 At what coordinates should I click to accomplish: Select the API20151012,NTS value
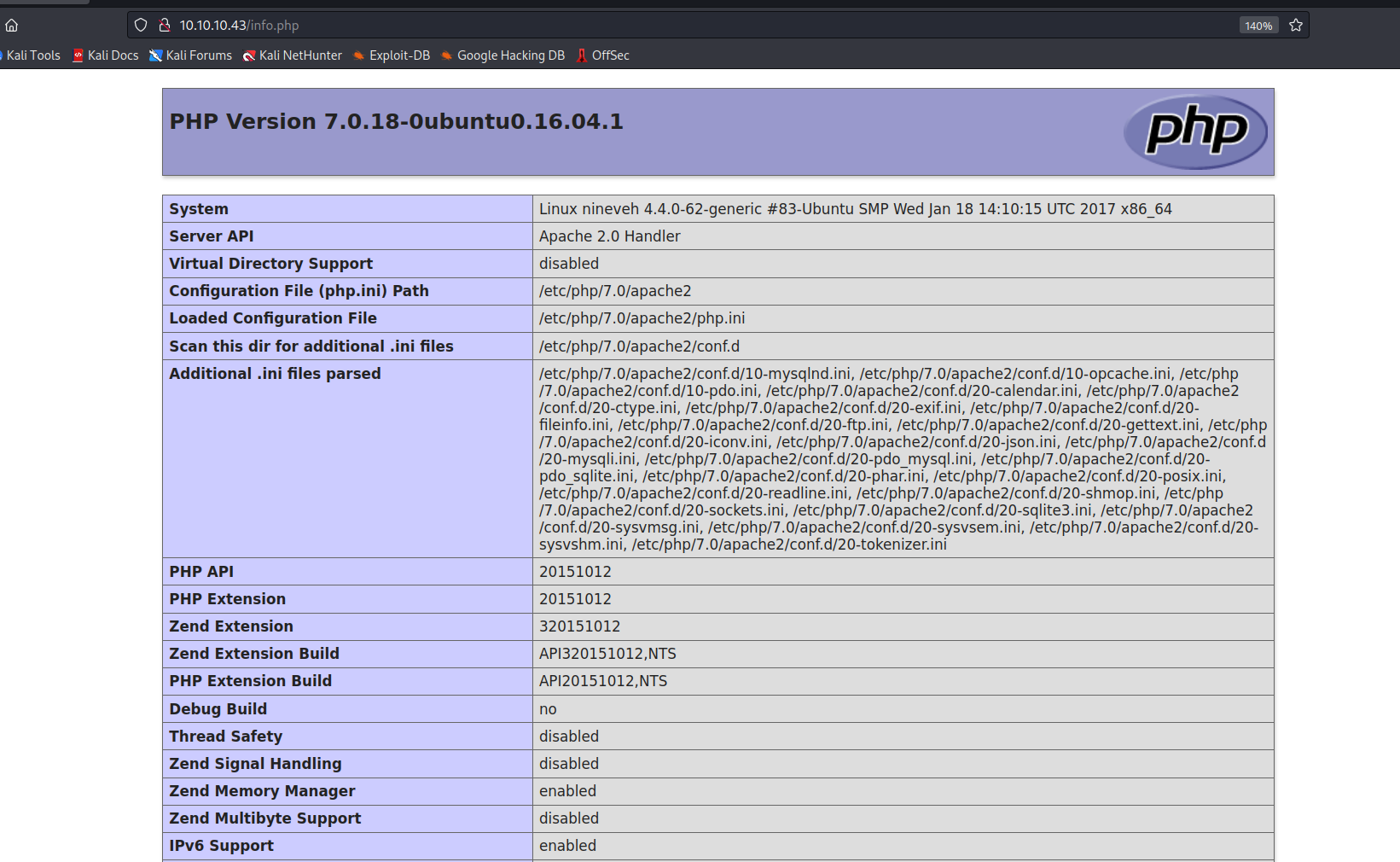pyautogui.click(x=603, y=681)
